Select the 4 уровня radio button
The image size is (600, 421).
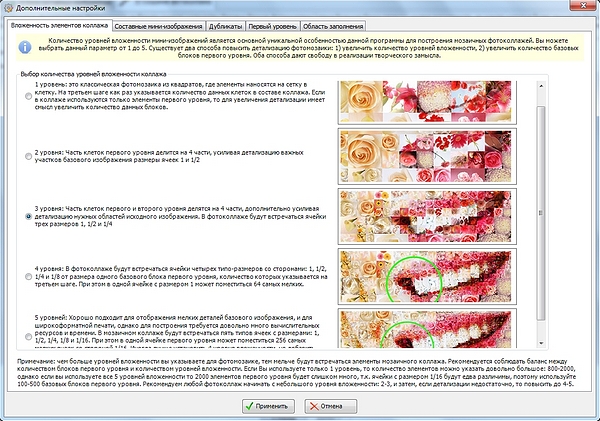[28, 276]
